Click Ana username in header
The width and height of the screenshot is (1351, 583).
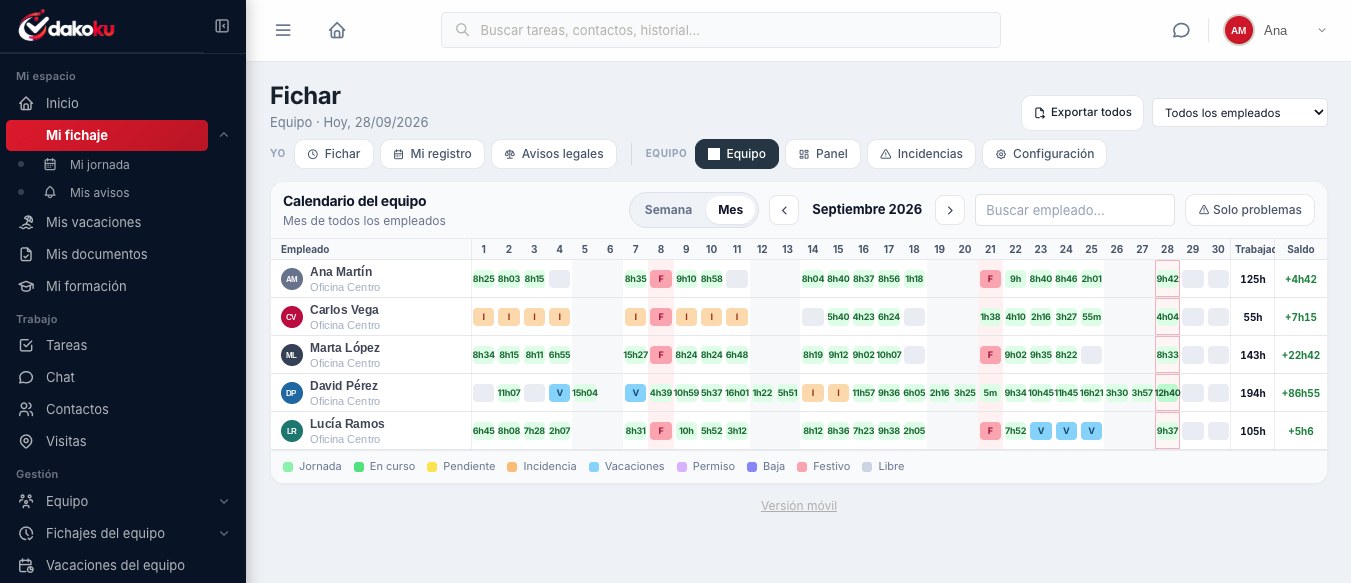[x=1275, y=30]
